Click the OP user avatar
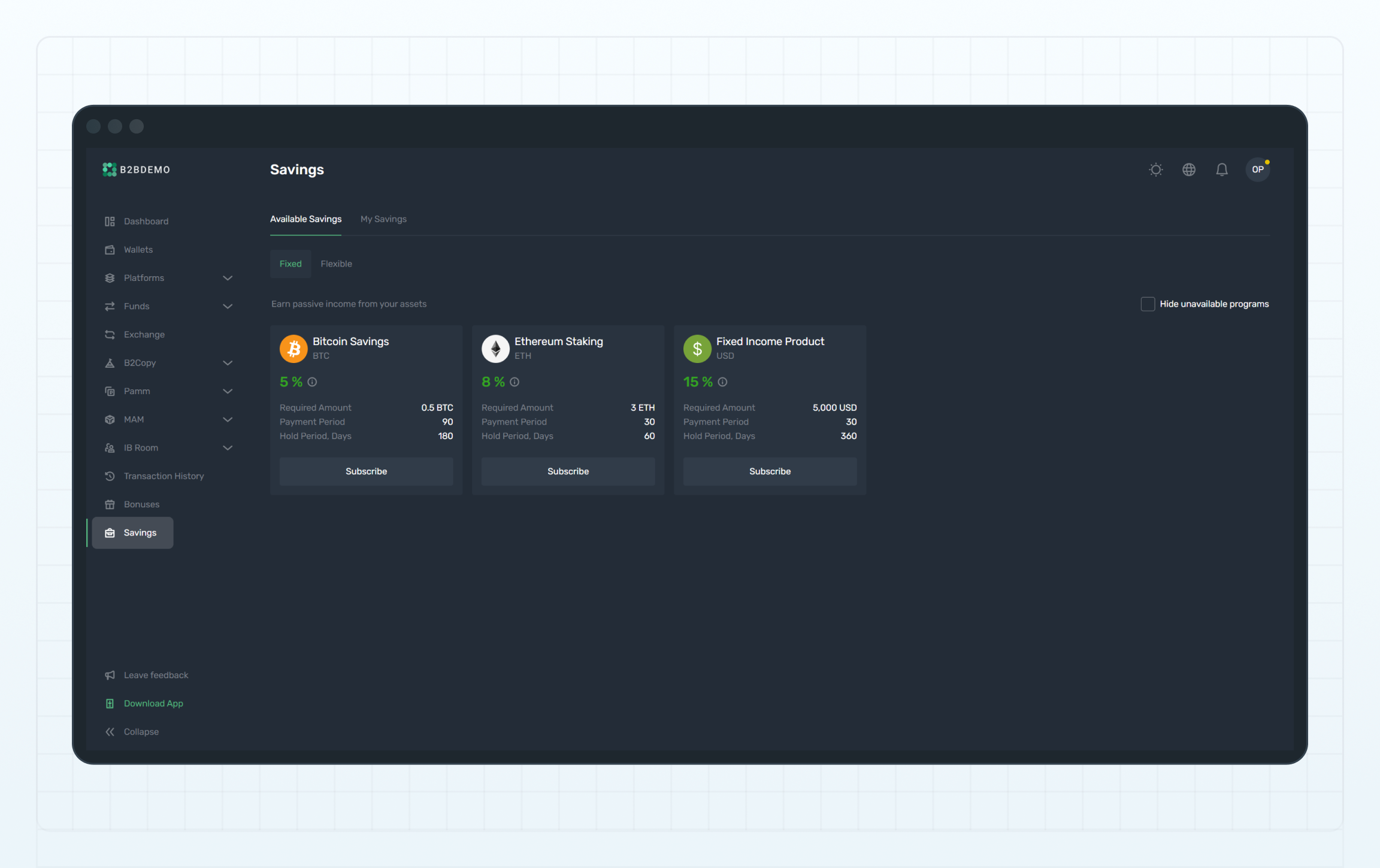The image size is (1380, 868). point(1257,170)
